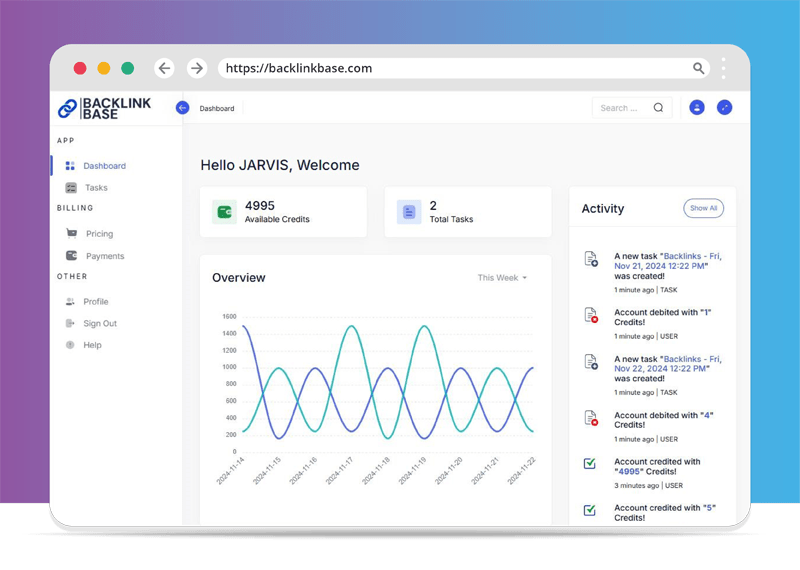Open the user profile avatar icon
The image size is (800, 570).
pyautogui.click(x=697, y=108)
